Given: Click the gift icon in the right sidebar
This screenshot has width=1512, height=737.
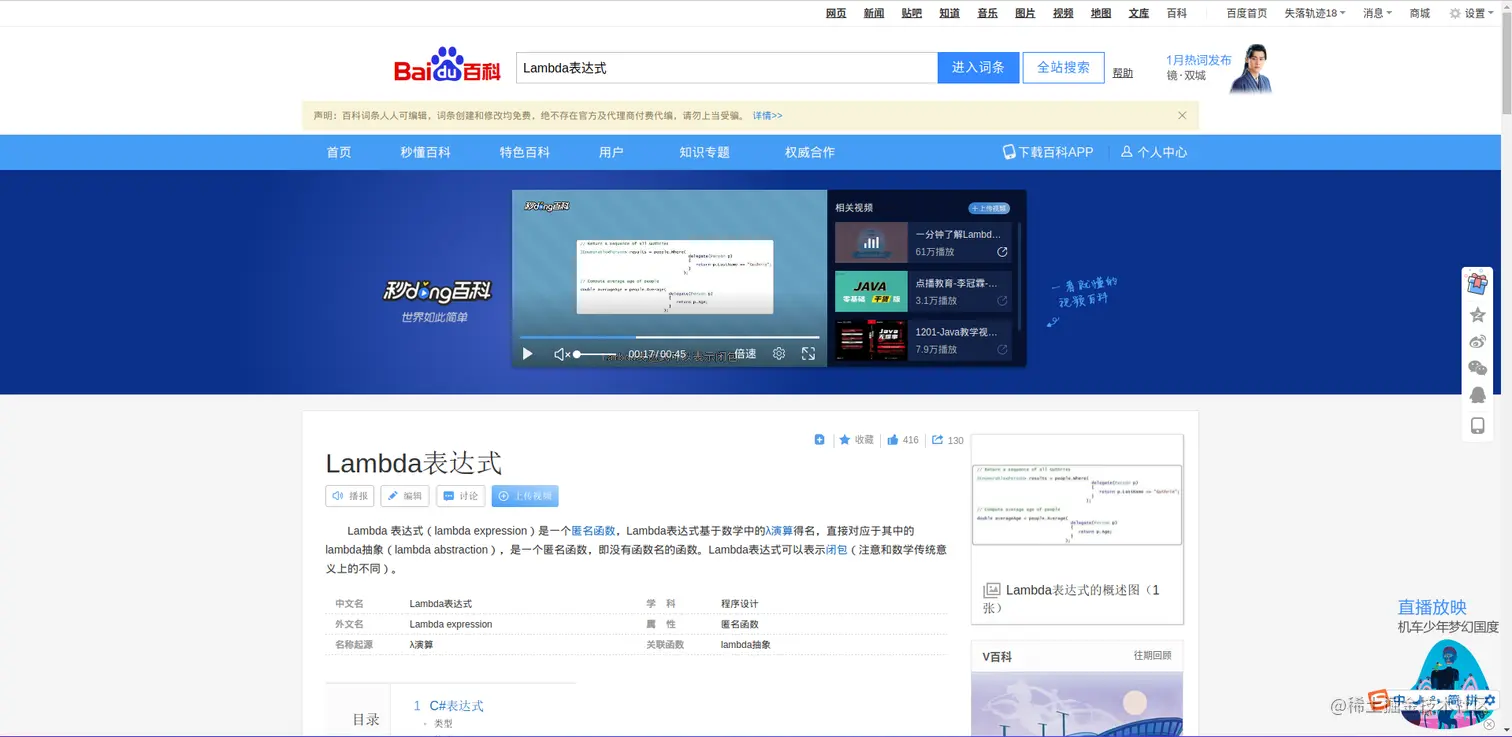Looking at the screenshot, I should [x=1477, y=283].
